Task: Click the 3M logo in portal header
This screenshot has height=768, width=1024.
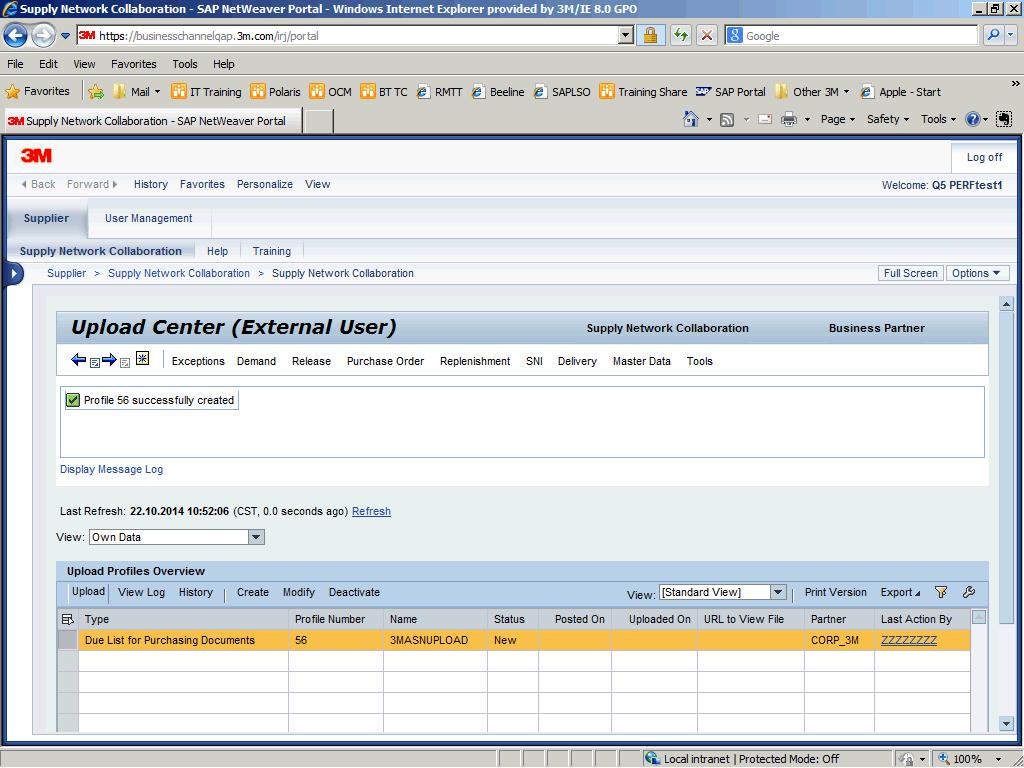Action: click(x=36, y=155)
